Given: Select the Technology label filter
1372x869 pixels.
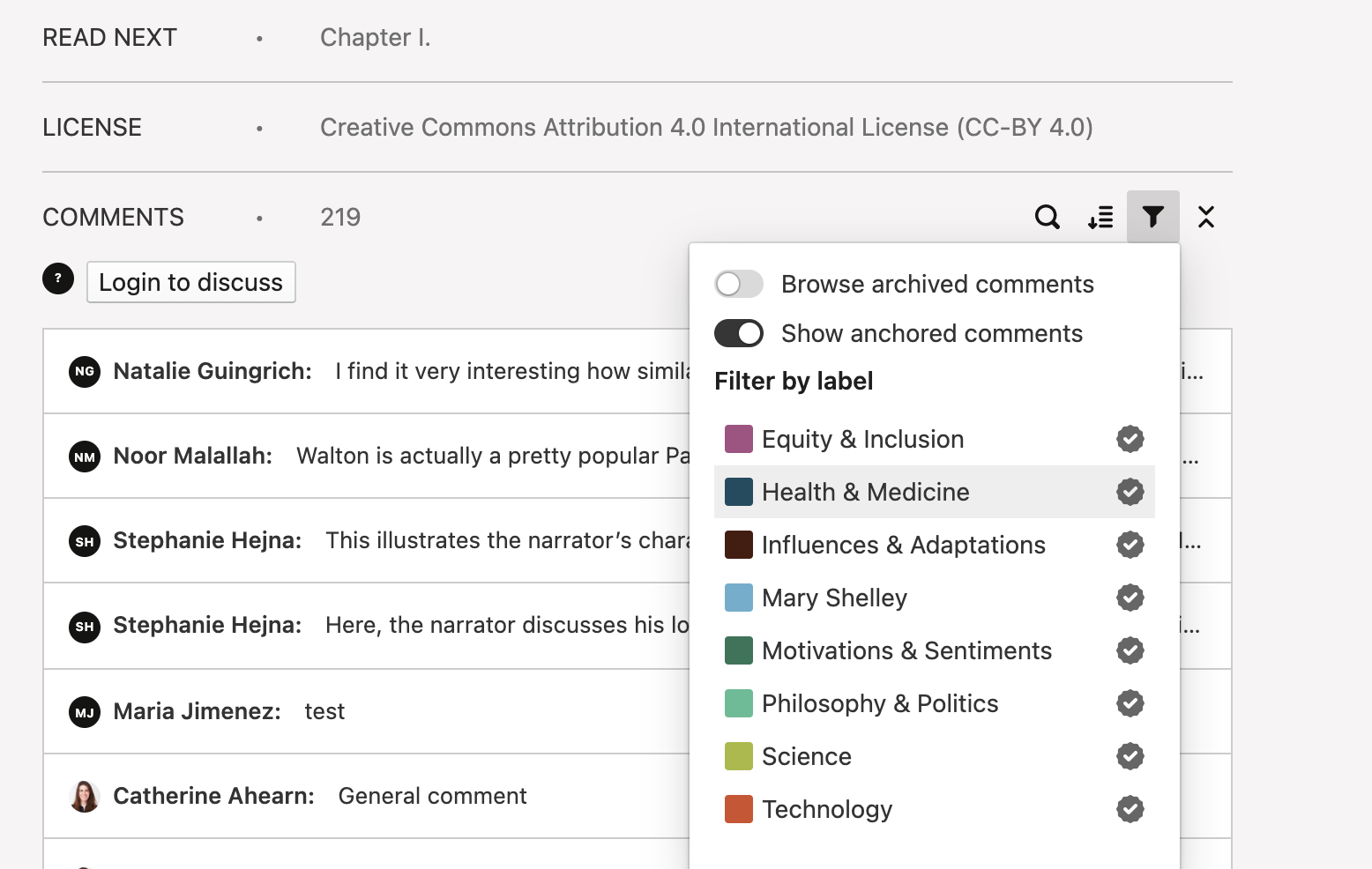Looking at the screenshot, I should pyautogui.click(x=935, y=809).
